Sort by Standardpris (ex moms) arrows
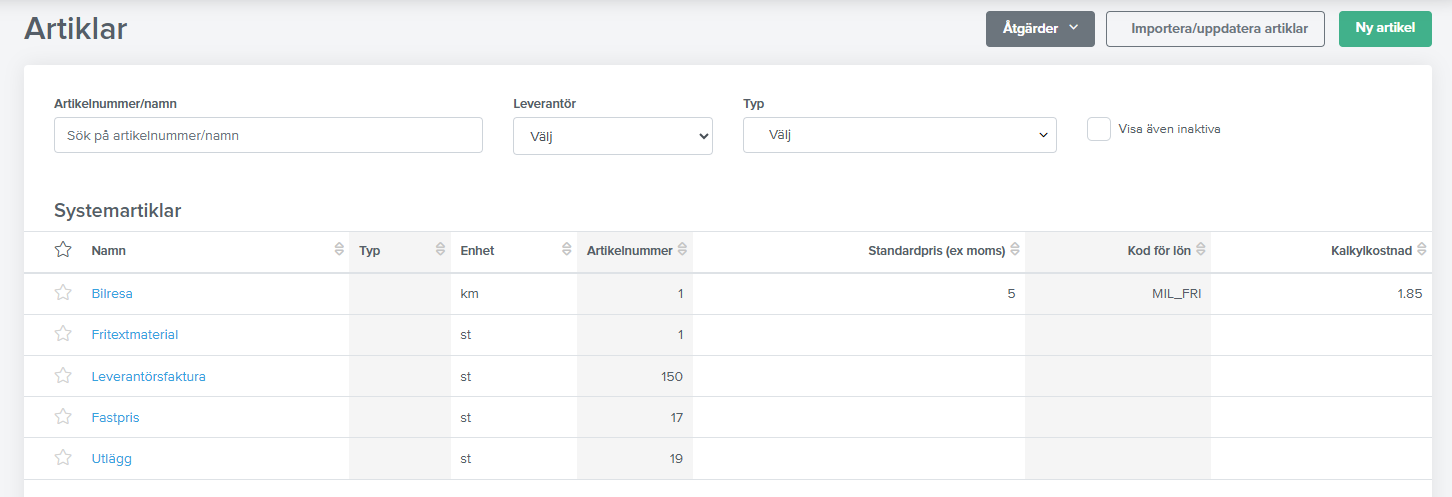This screenshot has height=497, width=1452. pos(1015,251)
